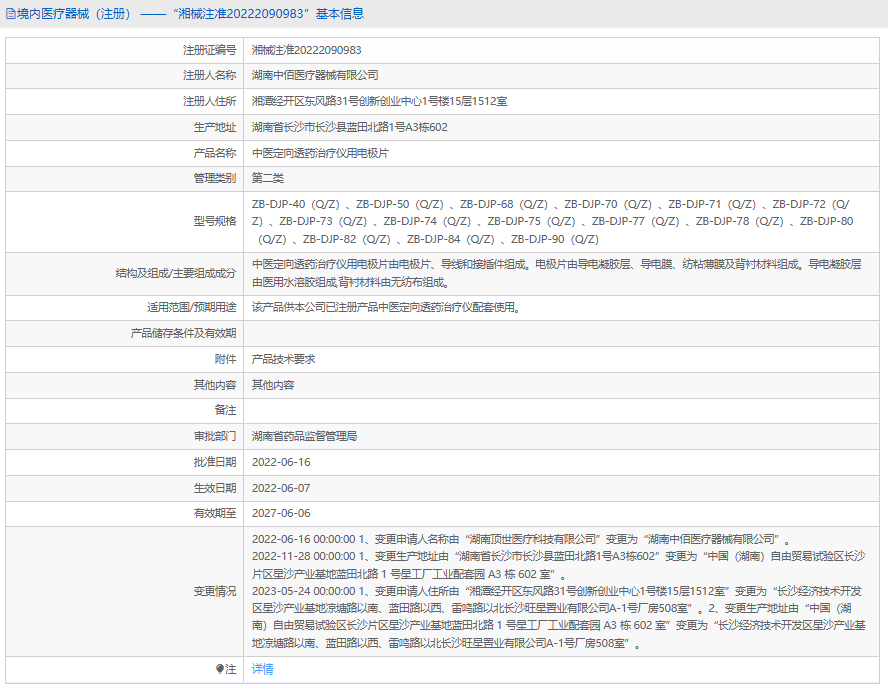Click the 生产地址 label

click(x=215, y=127)
